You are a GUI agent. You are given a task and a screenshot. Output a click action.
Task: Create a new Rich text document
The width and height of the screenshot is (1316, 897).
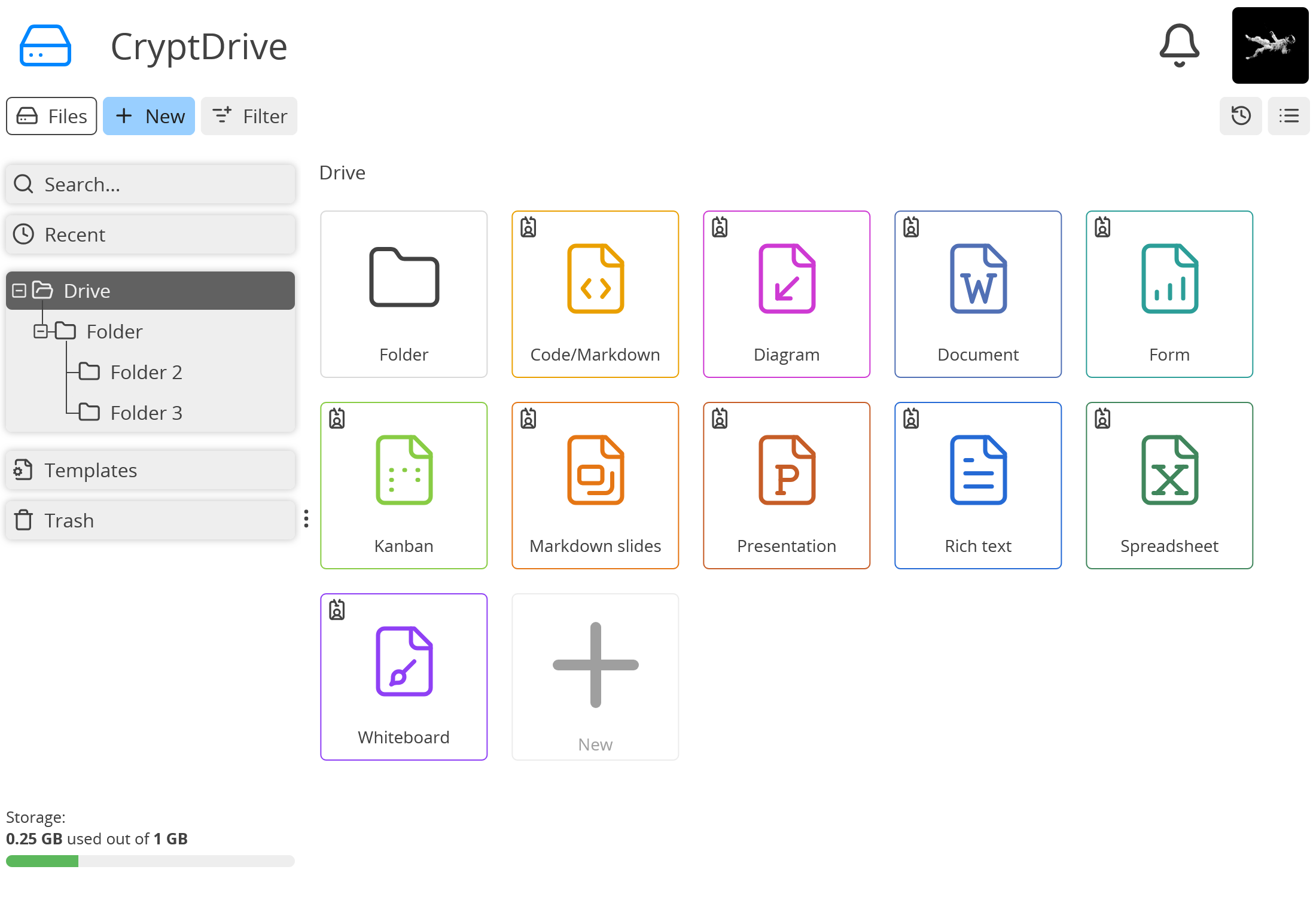977,486
